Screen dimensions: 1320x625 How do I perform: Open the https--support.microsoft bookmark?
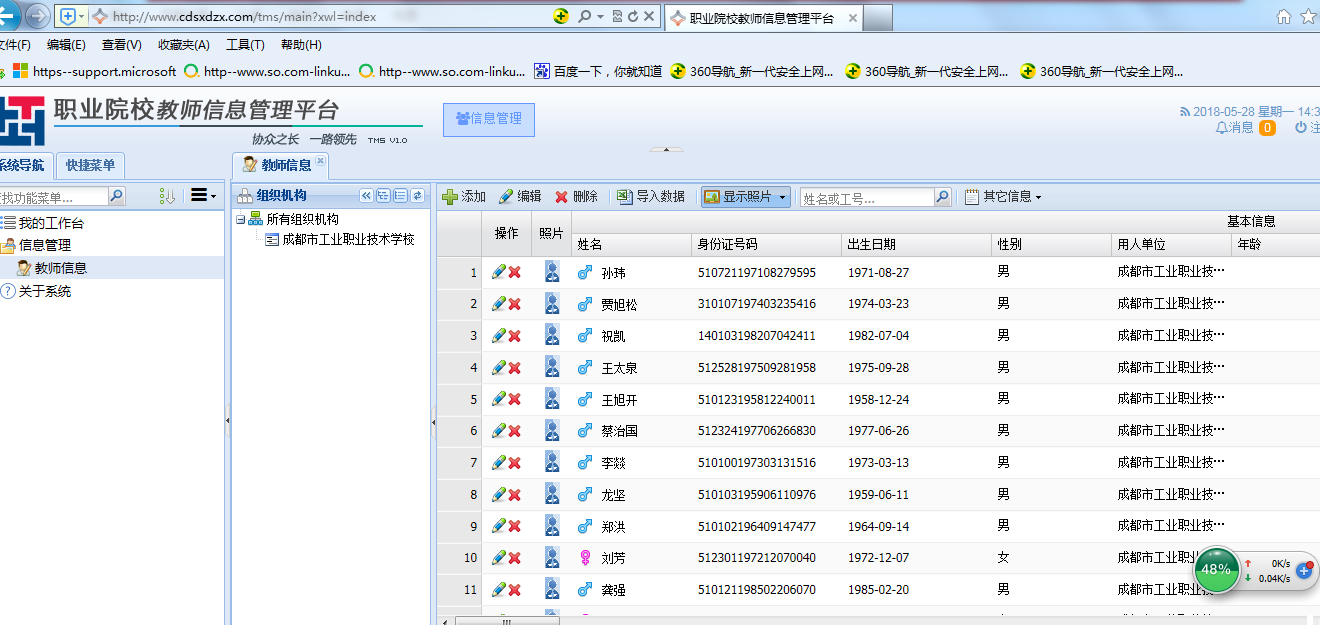coord(94,71)
